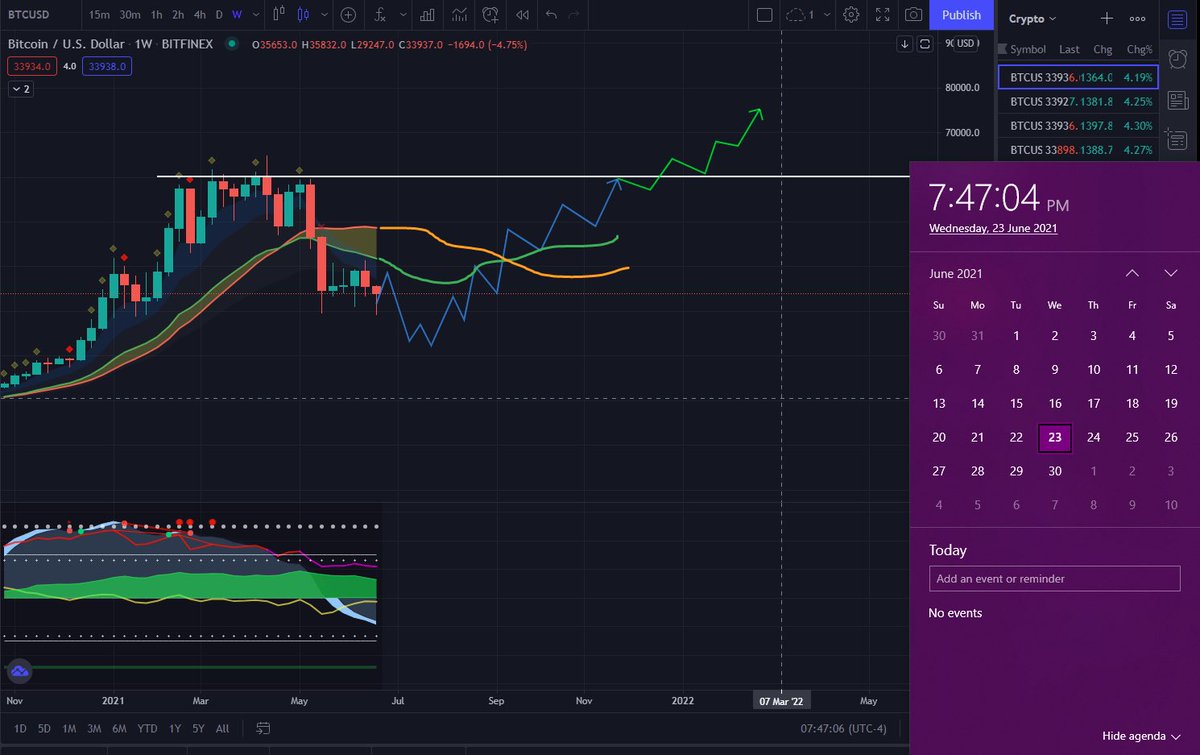The image size is (1200, 755).
Task: Open the Crypto watchlist dropdown
Action: point(1032,18)
